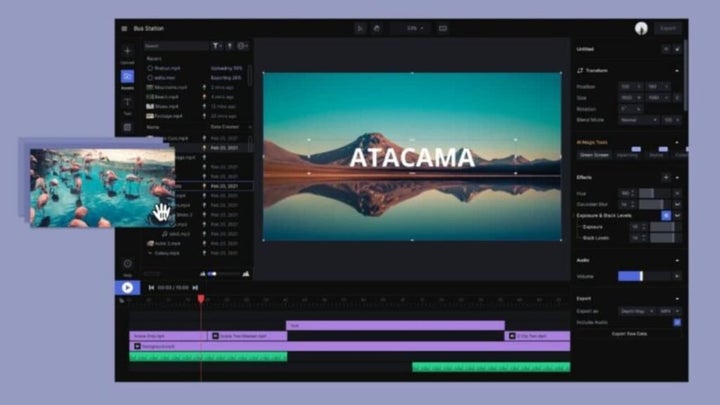Toggle the Include Audio checkbox

click(676, 322)
